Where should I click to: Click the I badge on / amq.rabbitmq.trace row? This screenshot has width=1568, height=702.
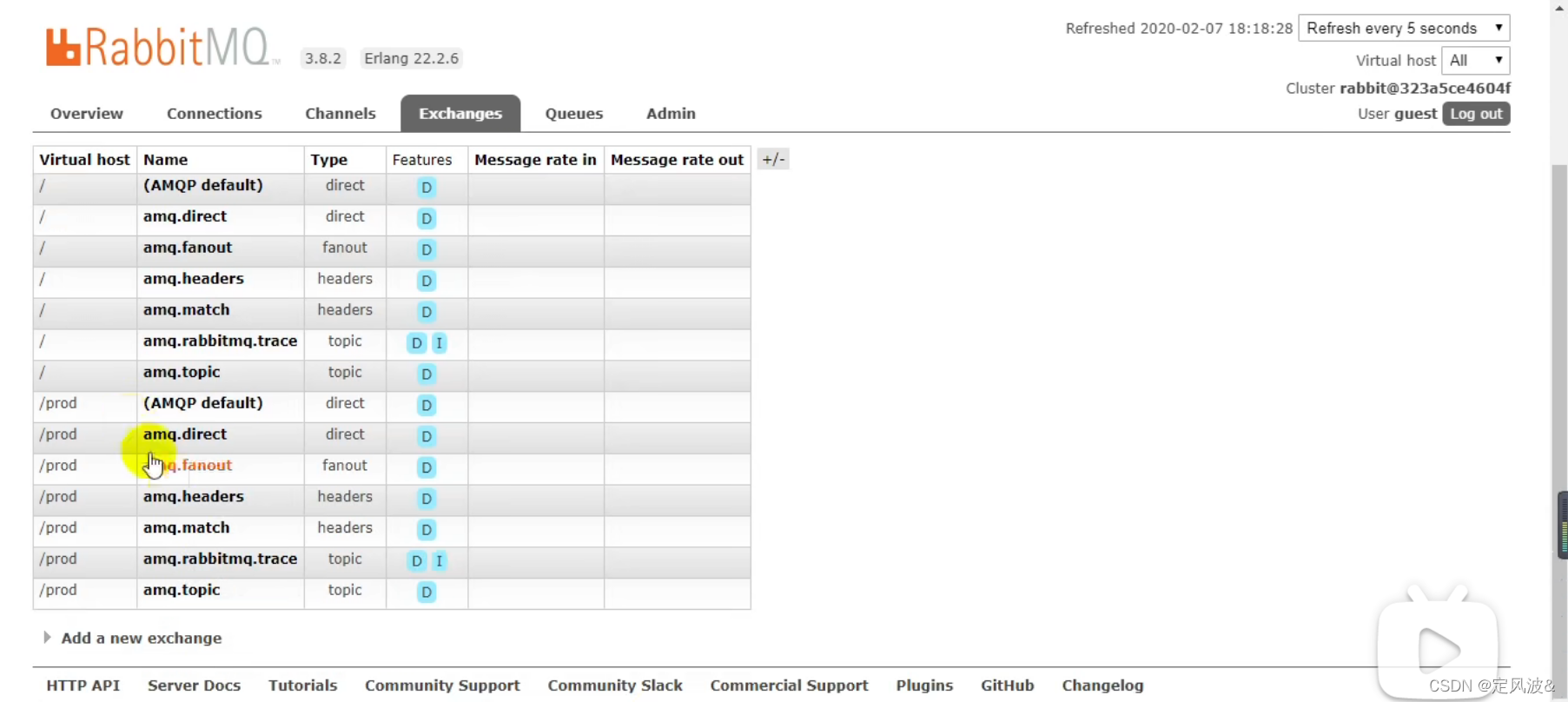440,343
